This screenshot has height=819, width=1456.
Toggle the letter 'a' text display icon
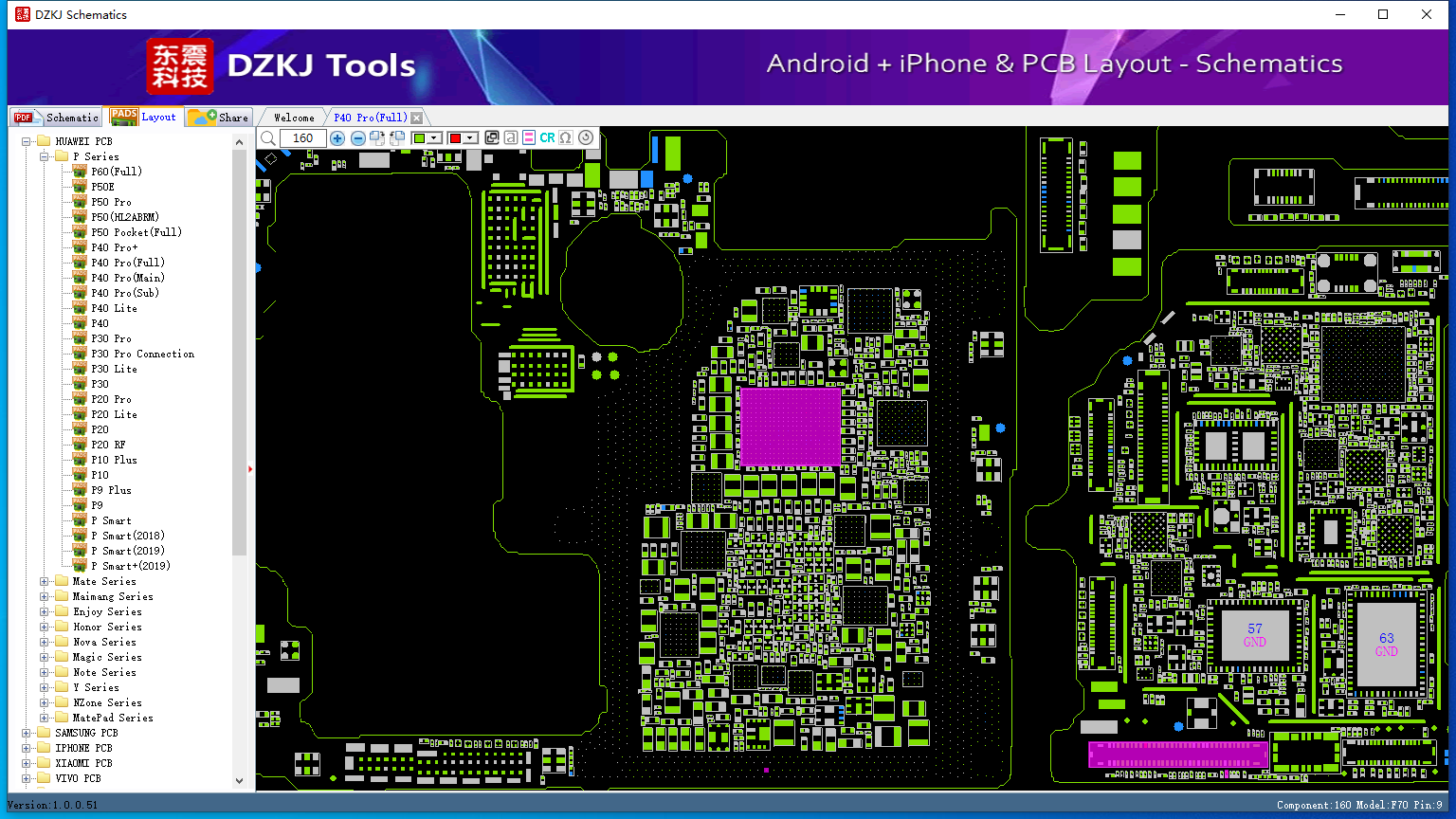click(510, 138)
